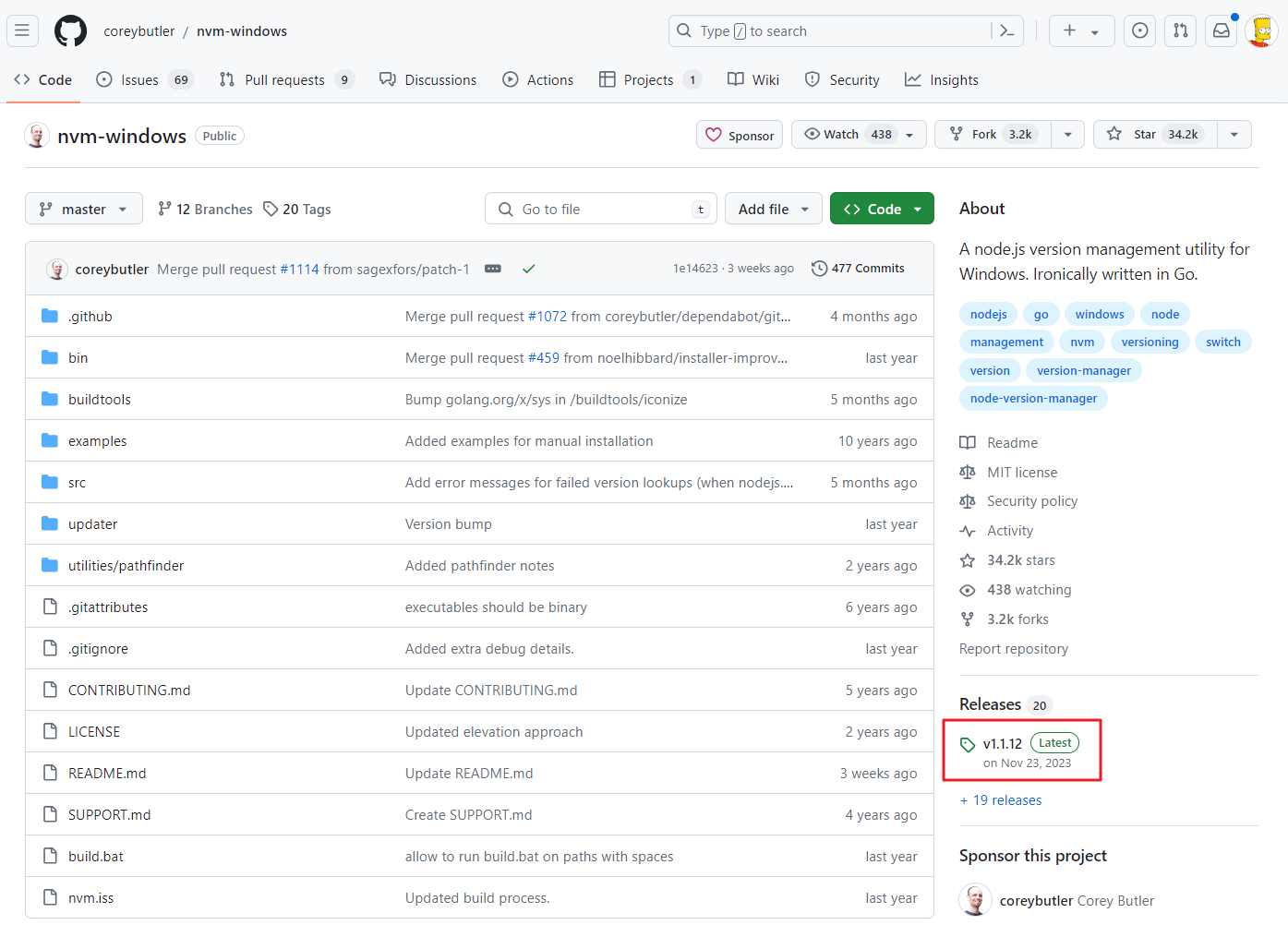Open the examples folder
Image resolution: width=1288 pixels, height=925 pixels.
pos(98,441)
